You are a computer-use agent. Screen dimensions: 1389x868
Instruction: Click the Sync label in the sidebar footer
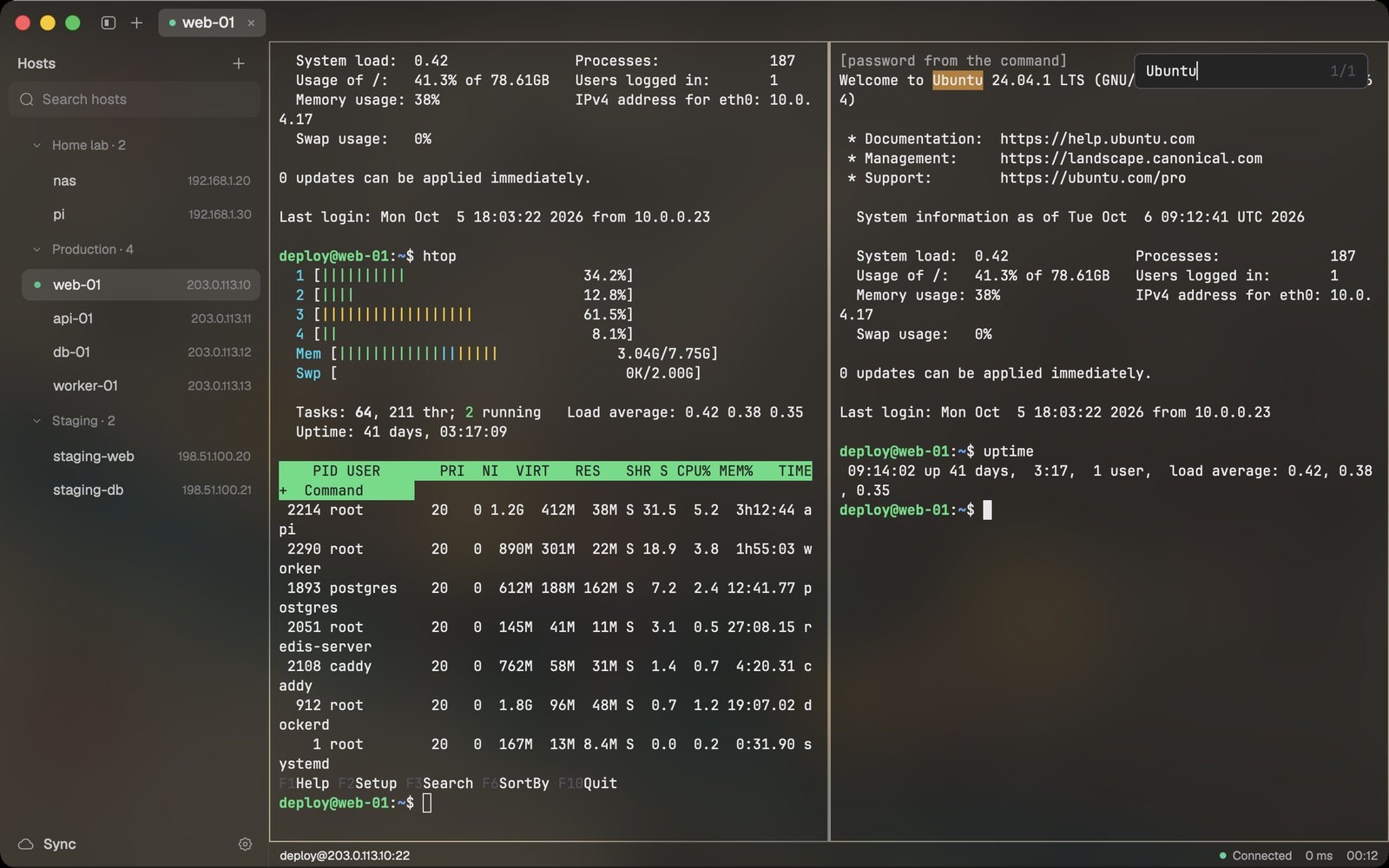click(x=60, y=844)
